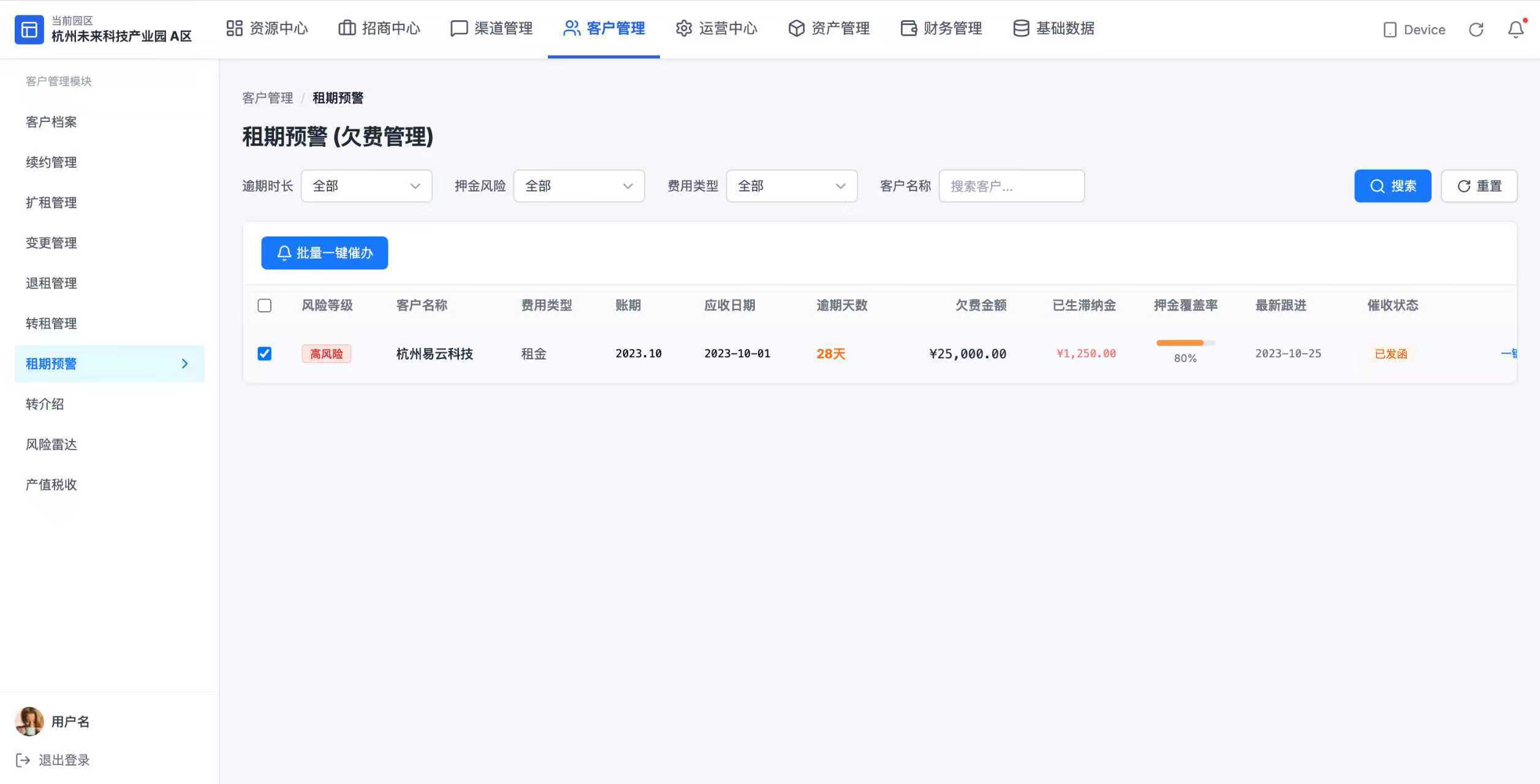
Task: Click the user avatar picture
Action: tap(29, 721)
